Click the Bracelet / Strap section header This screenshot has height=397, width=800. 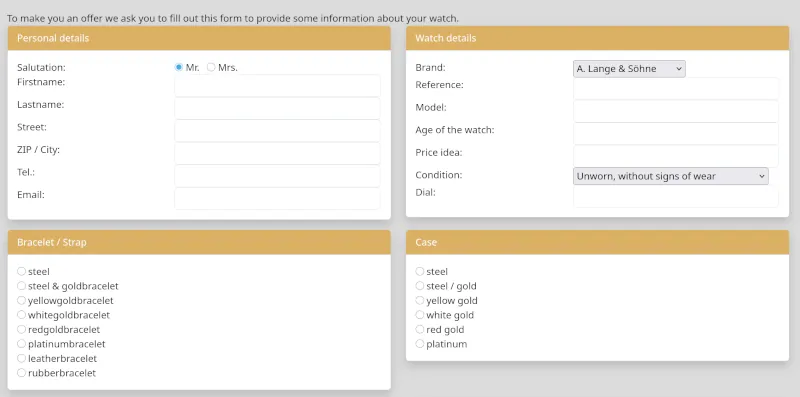coord(199,242)
